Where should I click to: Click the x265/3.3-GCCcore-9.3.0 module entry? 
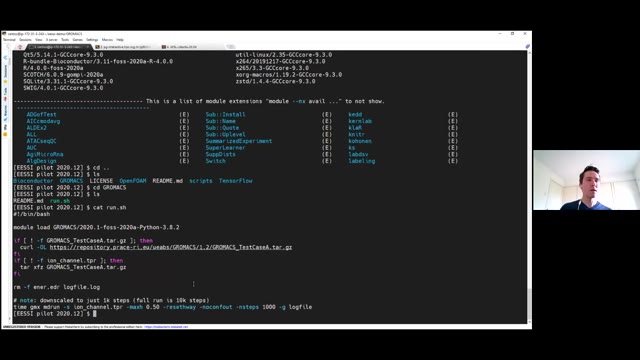coord(272,68)
